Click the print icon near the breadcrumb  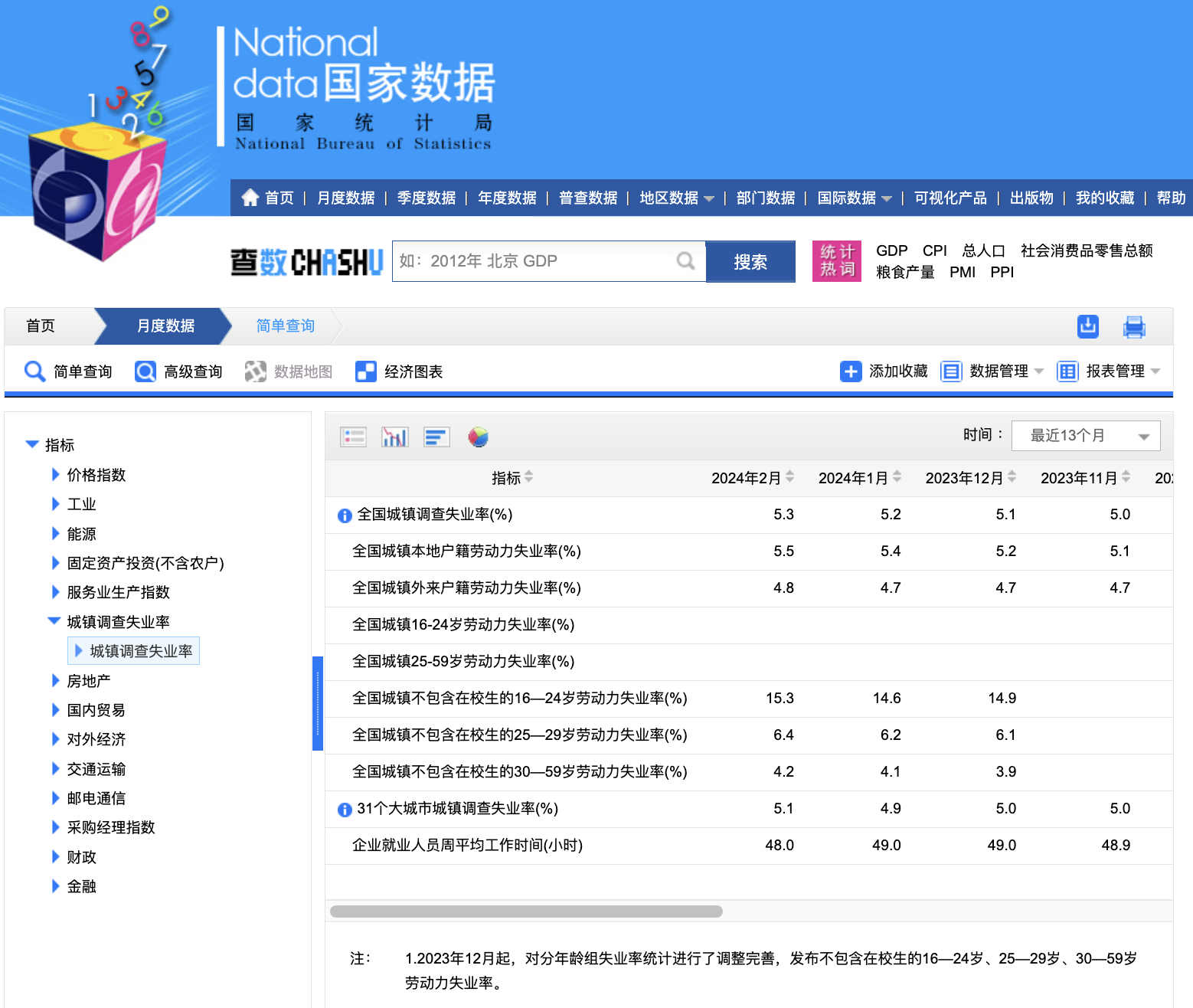tap(1134, 326)
